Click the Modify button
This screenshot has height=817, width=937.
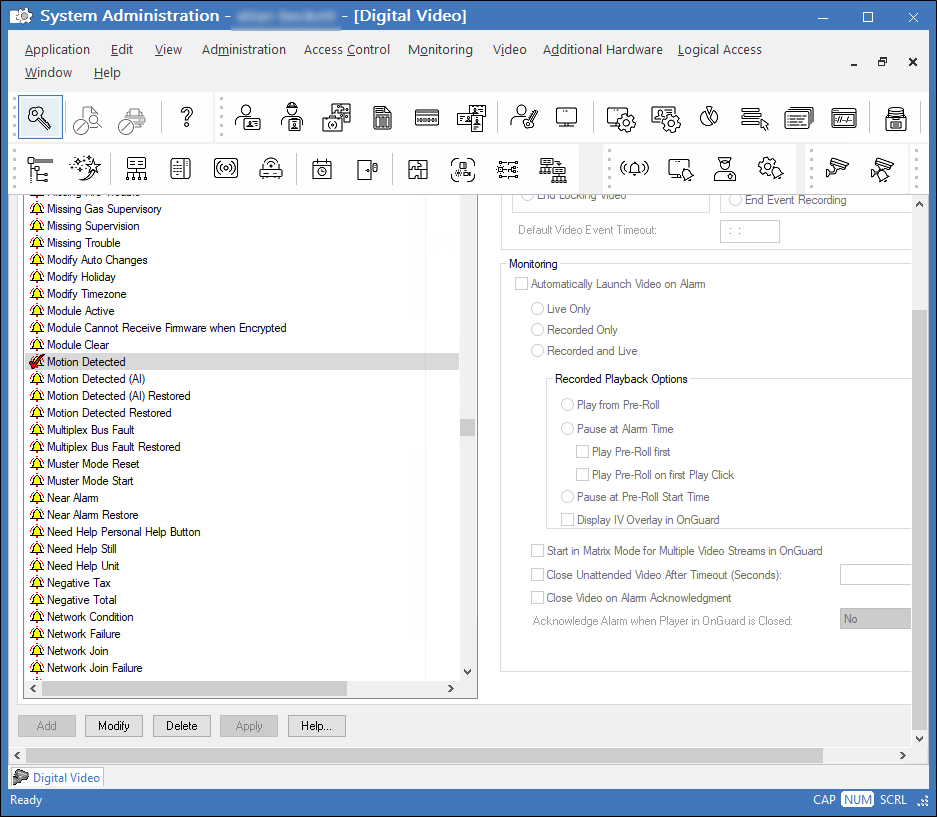point(114,726)
